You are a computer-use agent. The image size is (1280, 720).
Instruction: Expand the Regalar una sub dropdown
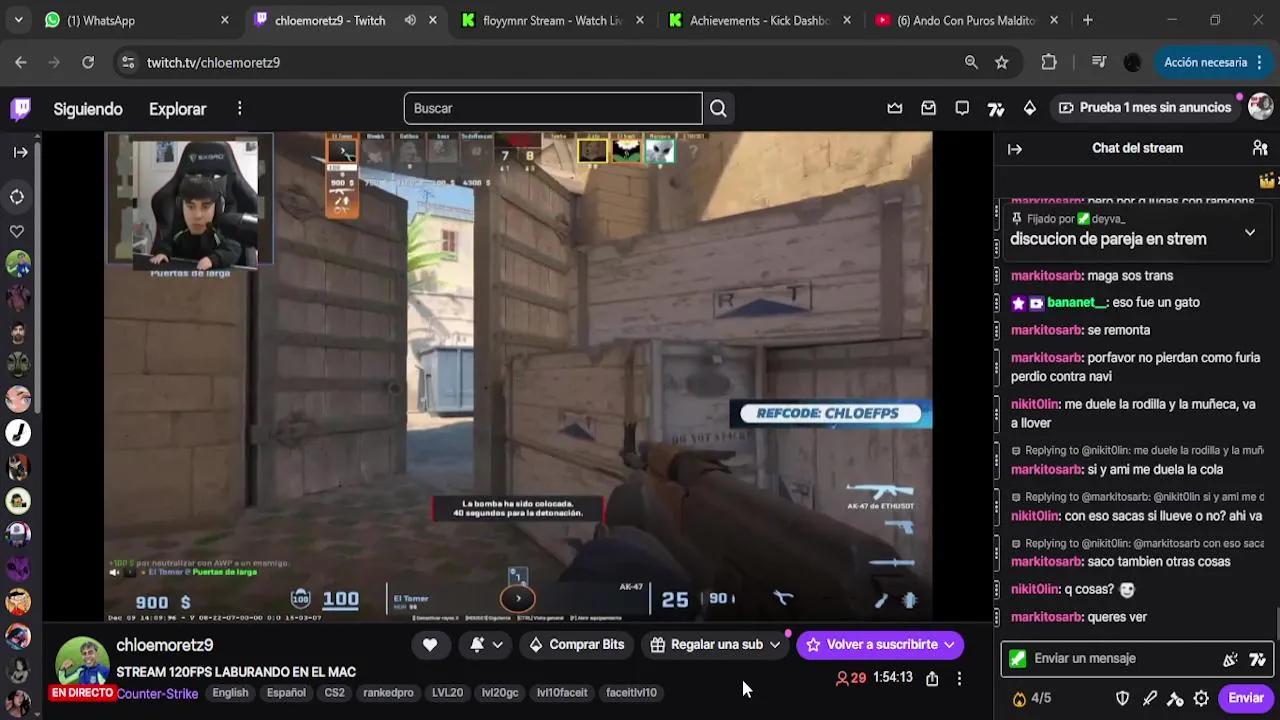775,645
